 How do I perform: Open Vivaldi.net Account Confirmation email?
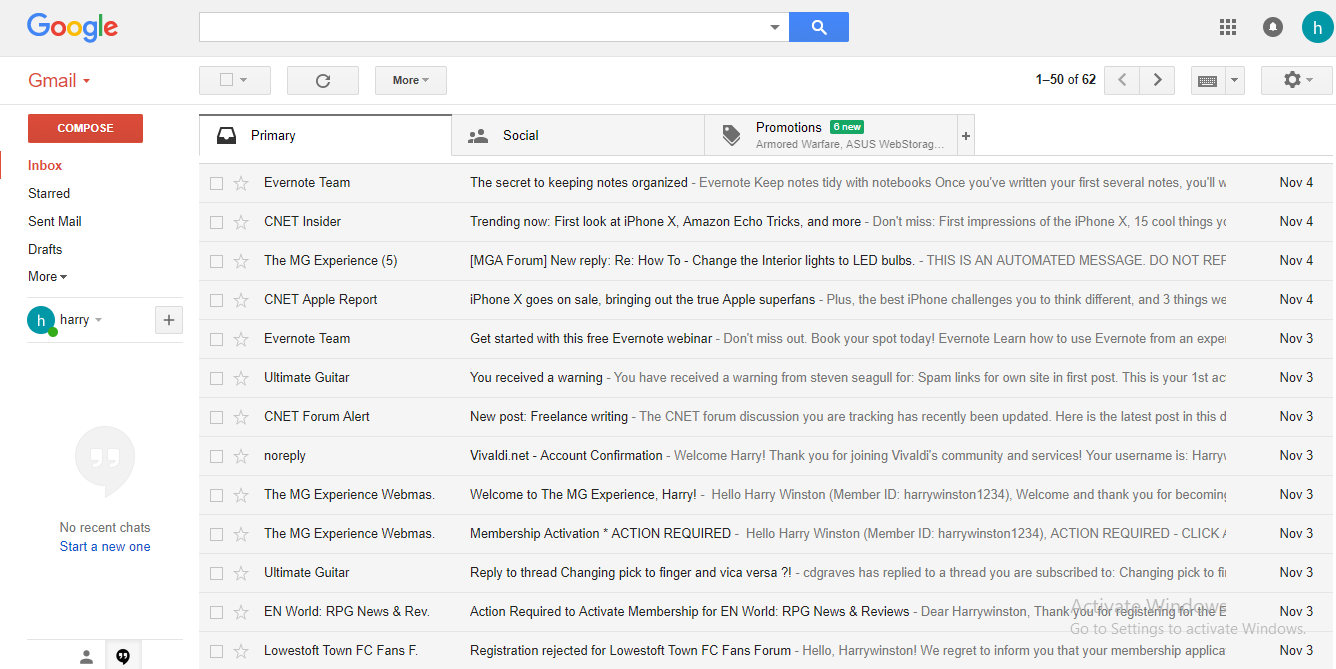click(x=765, y=456)
